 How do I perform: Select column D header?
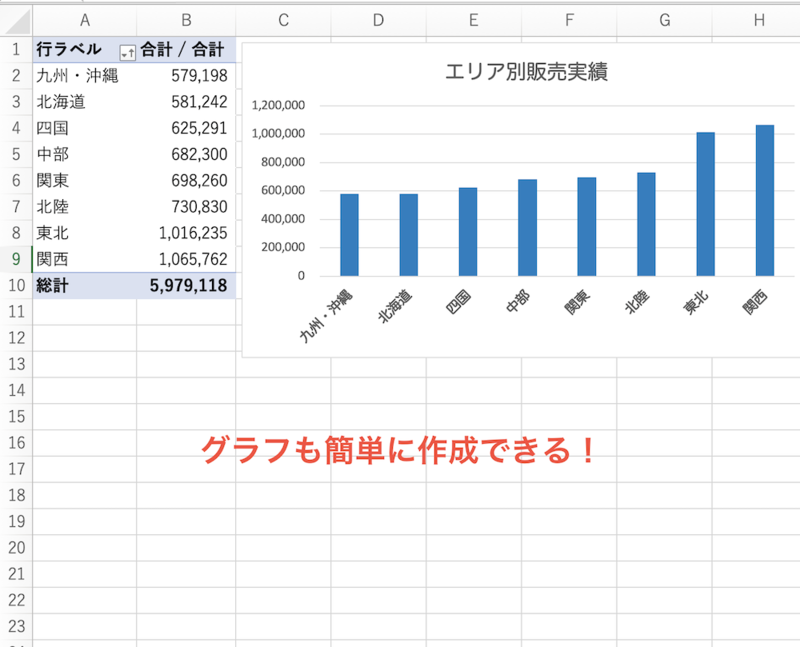pos(378,20)
